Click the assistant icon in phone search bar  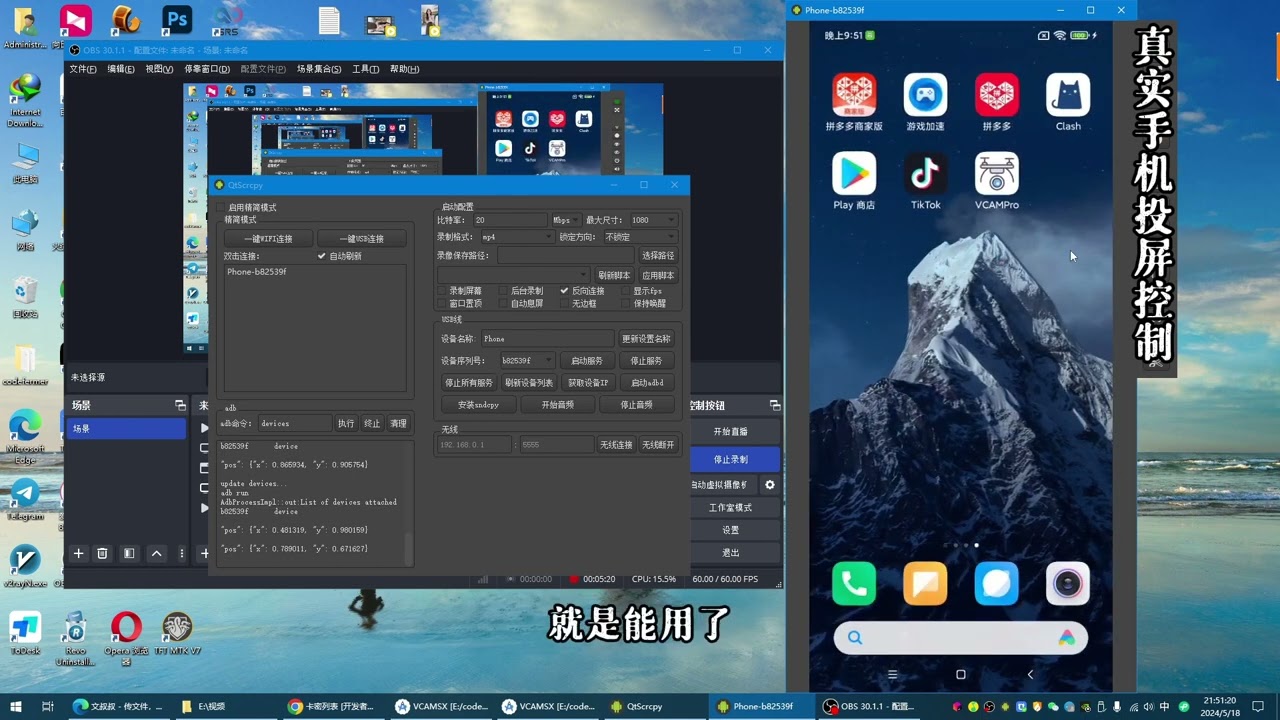(x=1067, y=638)
